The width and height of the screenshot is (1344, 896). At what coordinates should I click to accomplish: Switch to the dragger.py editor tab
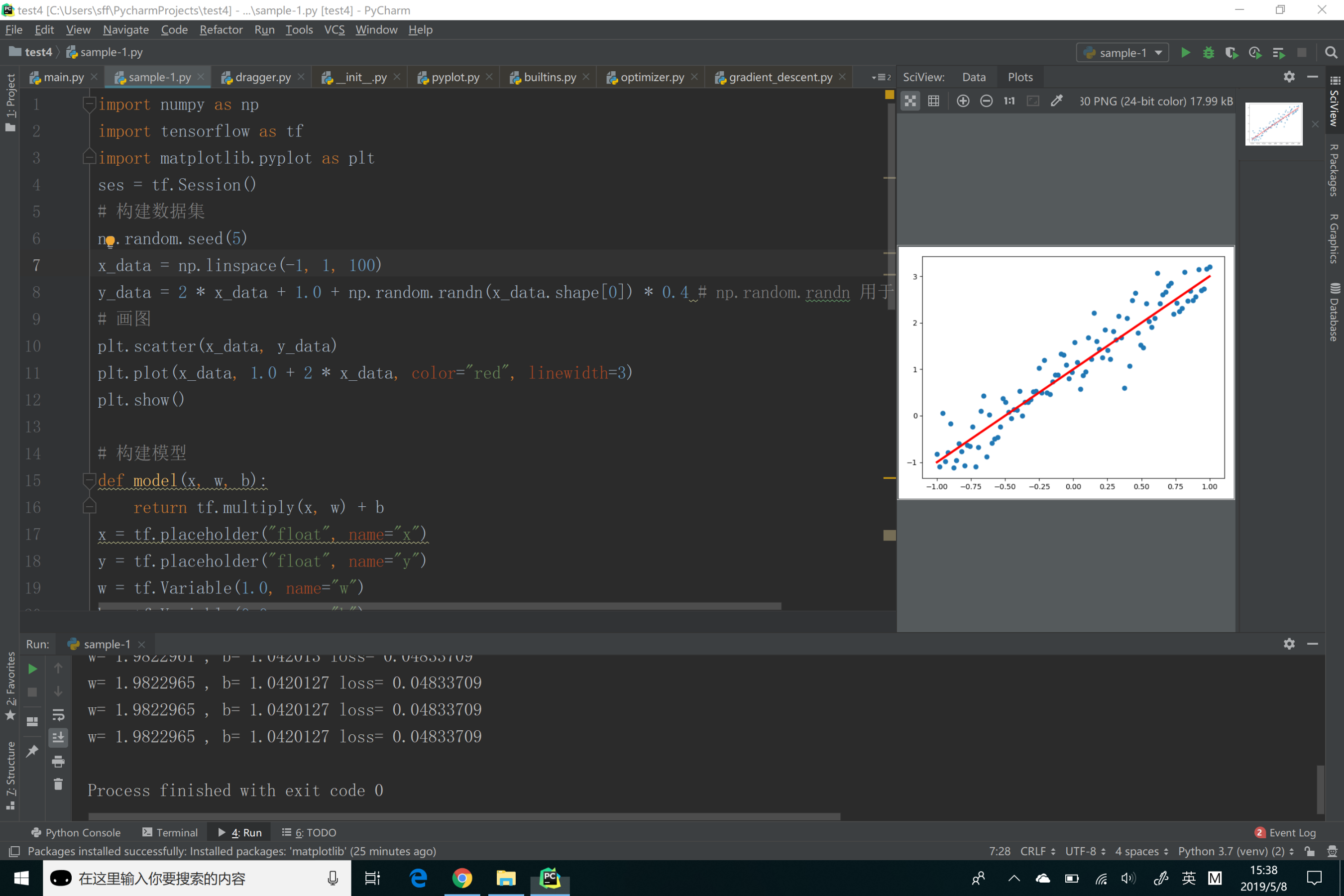click(262, 77)
